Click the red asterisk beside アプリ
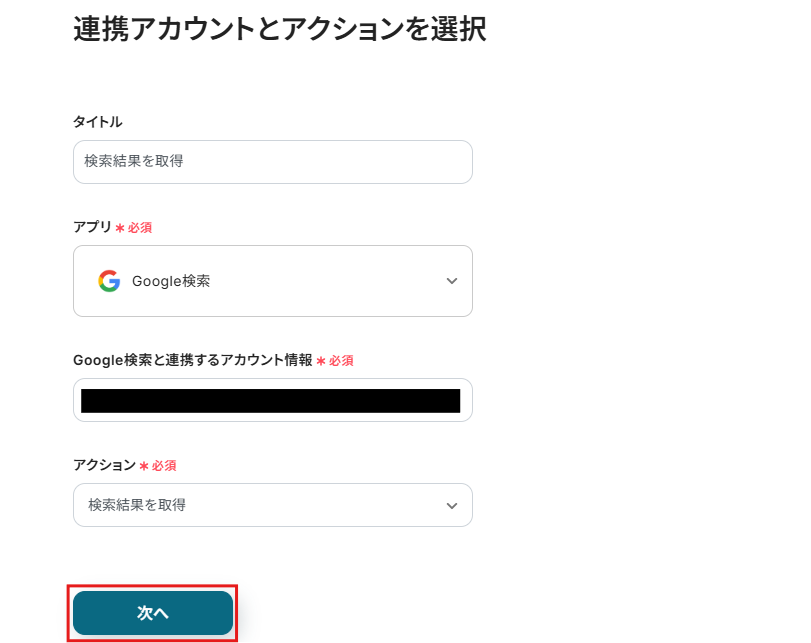 tap(120, 228)
